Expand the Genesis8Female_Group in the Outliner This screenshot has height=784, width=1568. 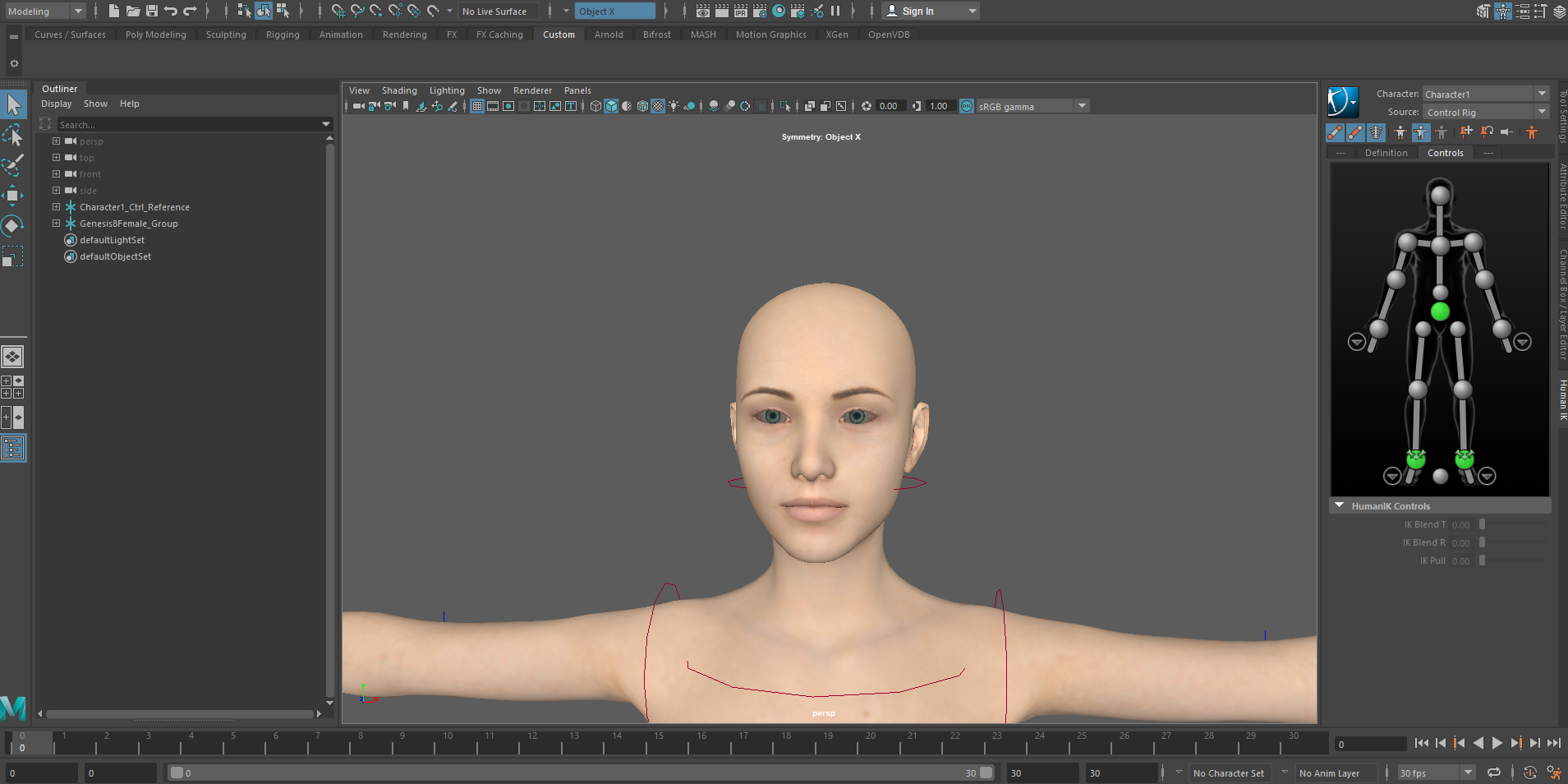pos(56,223)
